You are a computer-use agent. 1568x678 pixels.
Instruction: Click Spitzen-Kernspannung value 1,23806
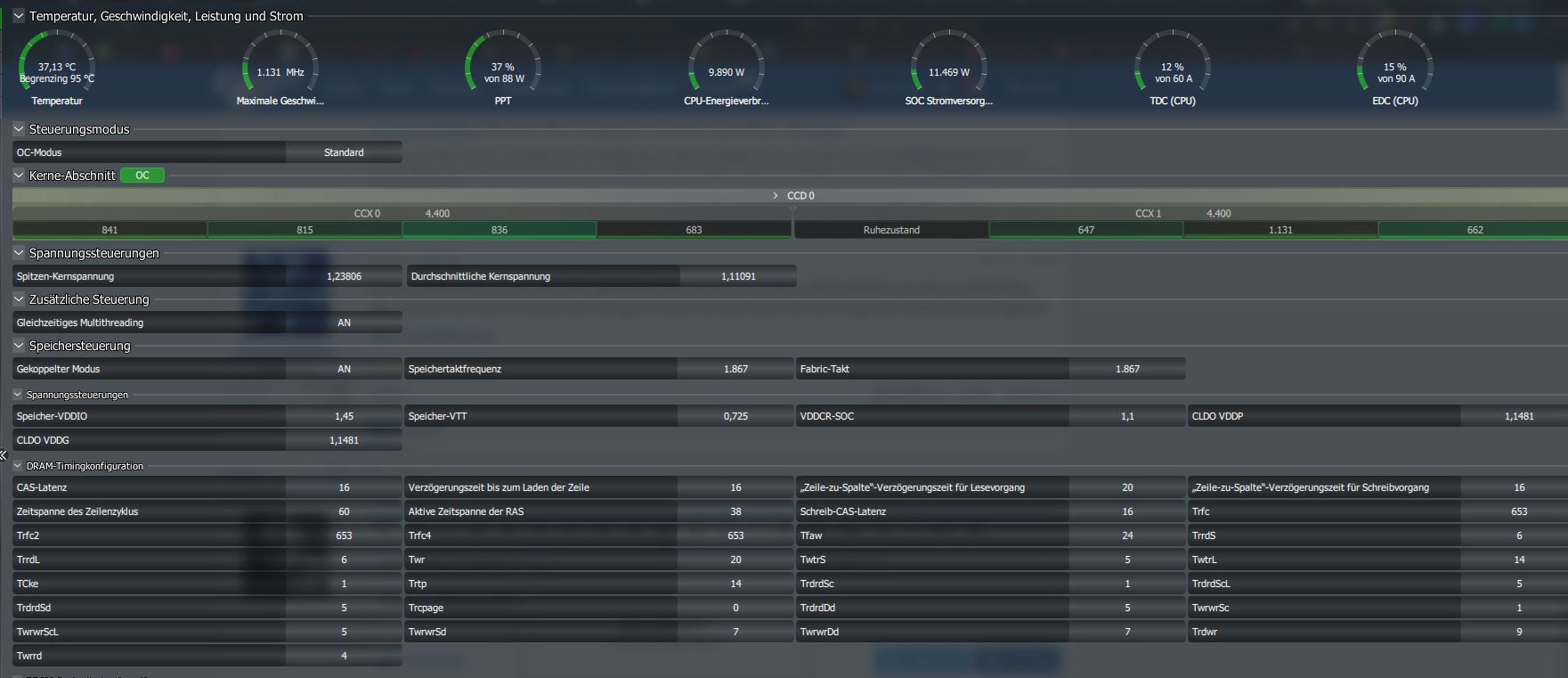(344, 276)
